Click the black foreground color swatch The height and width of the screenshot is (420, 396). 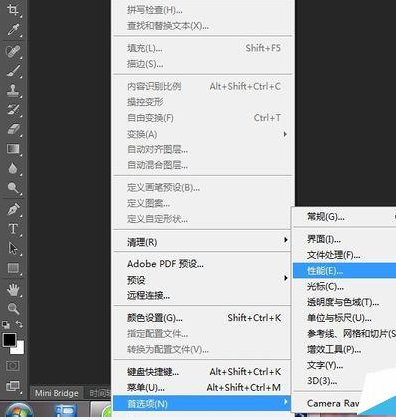tap(9, 340)
